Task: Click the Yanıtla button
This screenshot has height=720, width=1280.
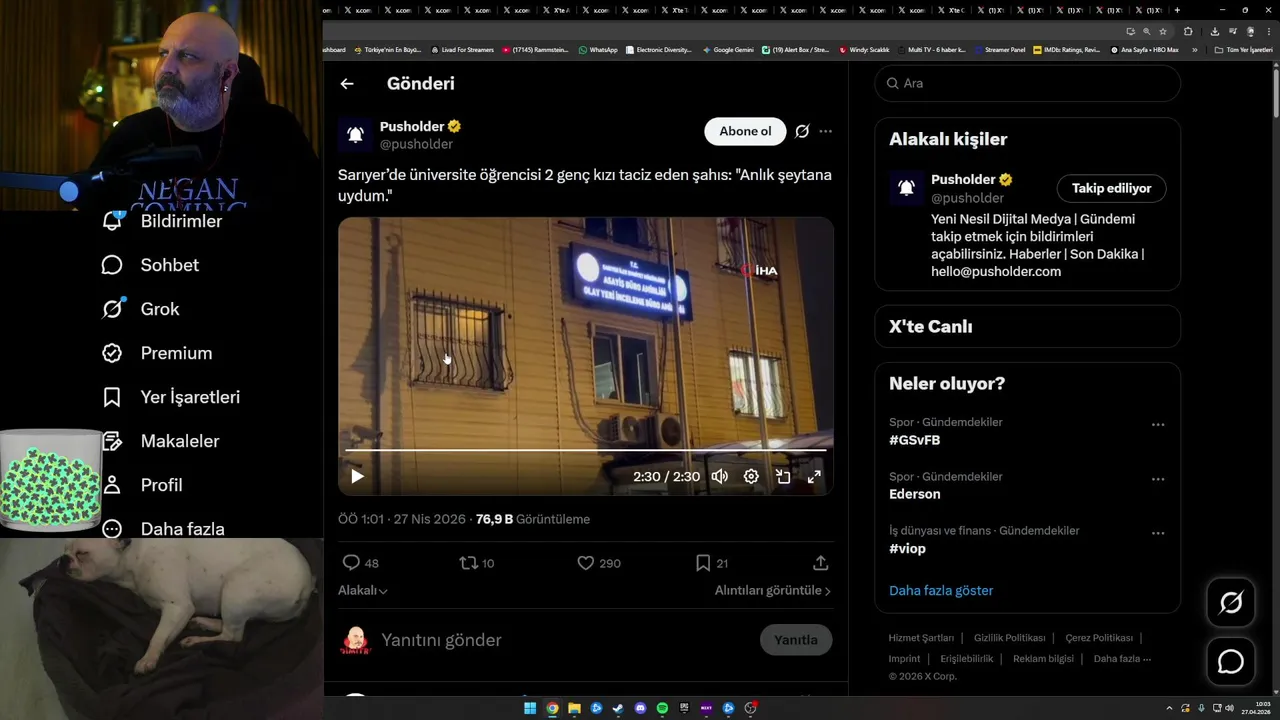Action: pyautogui.click(x=796, y=640)
